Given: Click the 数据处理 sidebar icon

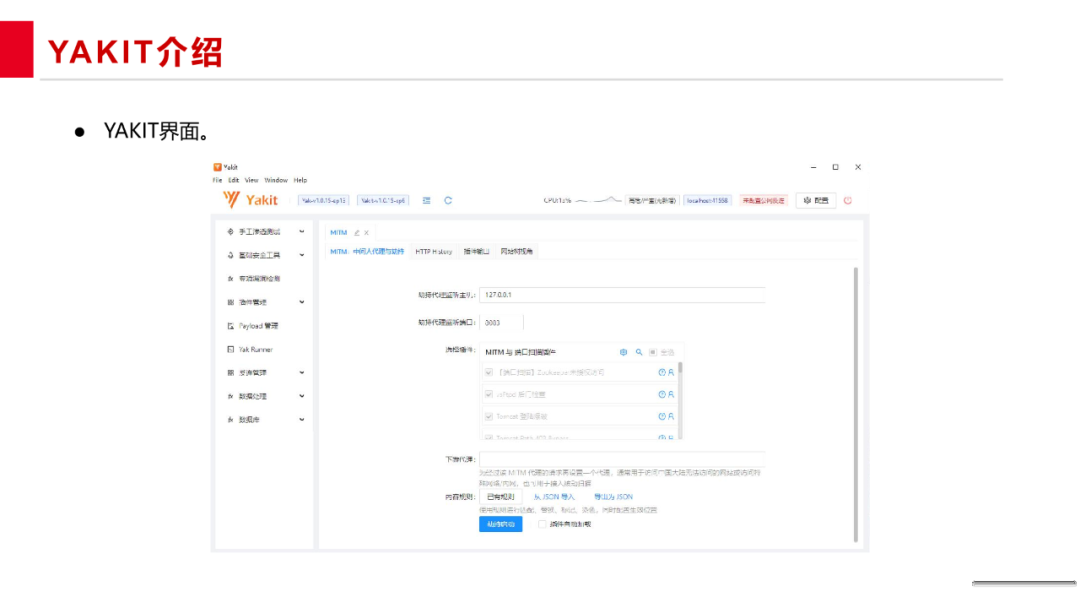Looking at the screenshot, I should [230, 396].
